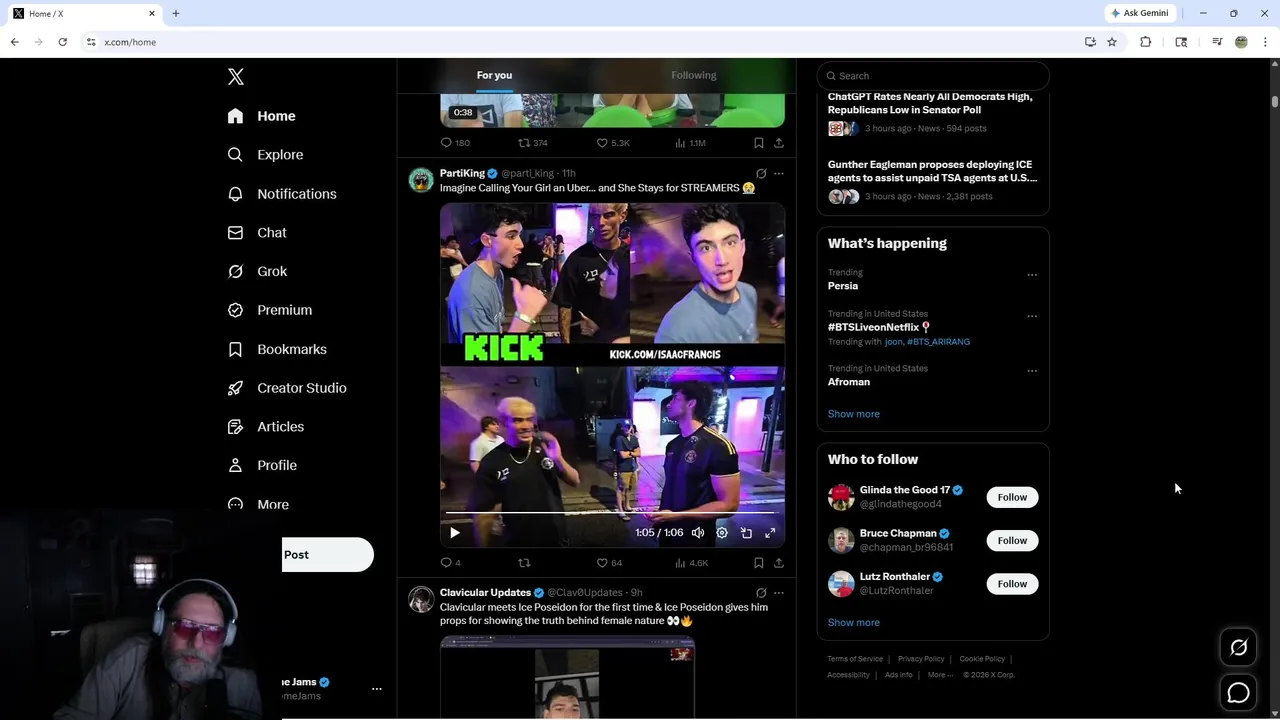
Task: Open Creator Studio in sidebar
Action: coord(287,388)
